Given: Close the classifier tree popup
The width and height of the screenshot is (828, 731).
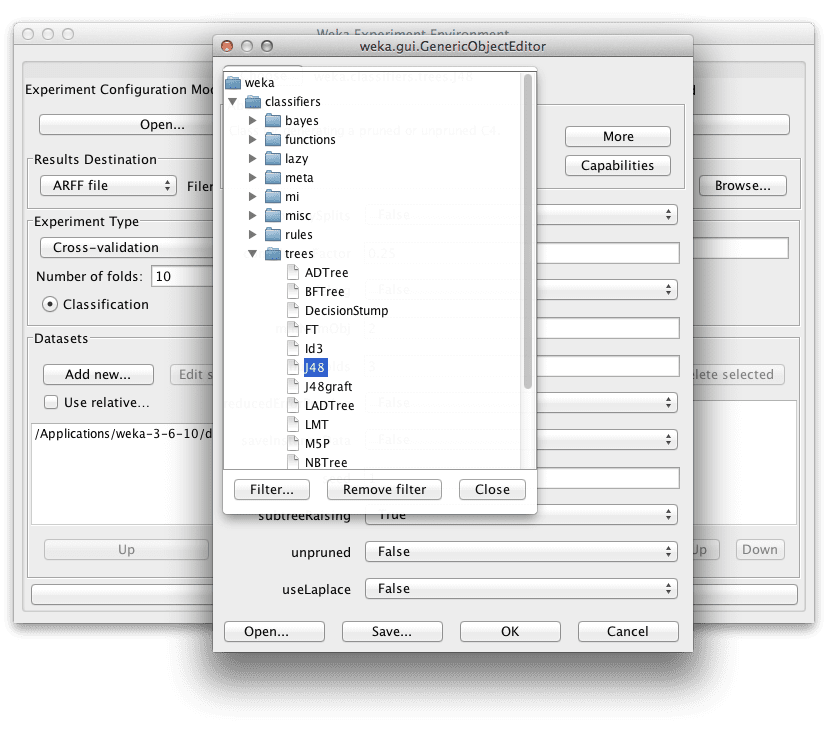Looking at the screenshot, I should pyautogui.click(x=492, y=490).
